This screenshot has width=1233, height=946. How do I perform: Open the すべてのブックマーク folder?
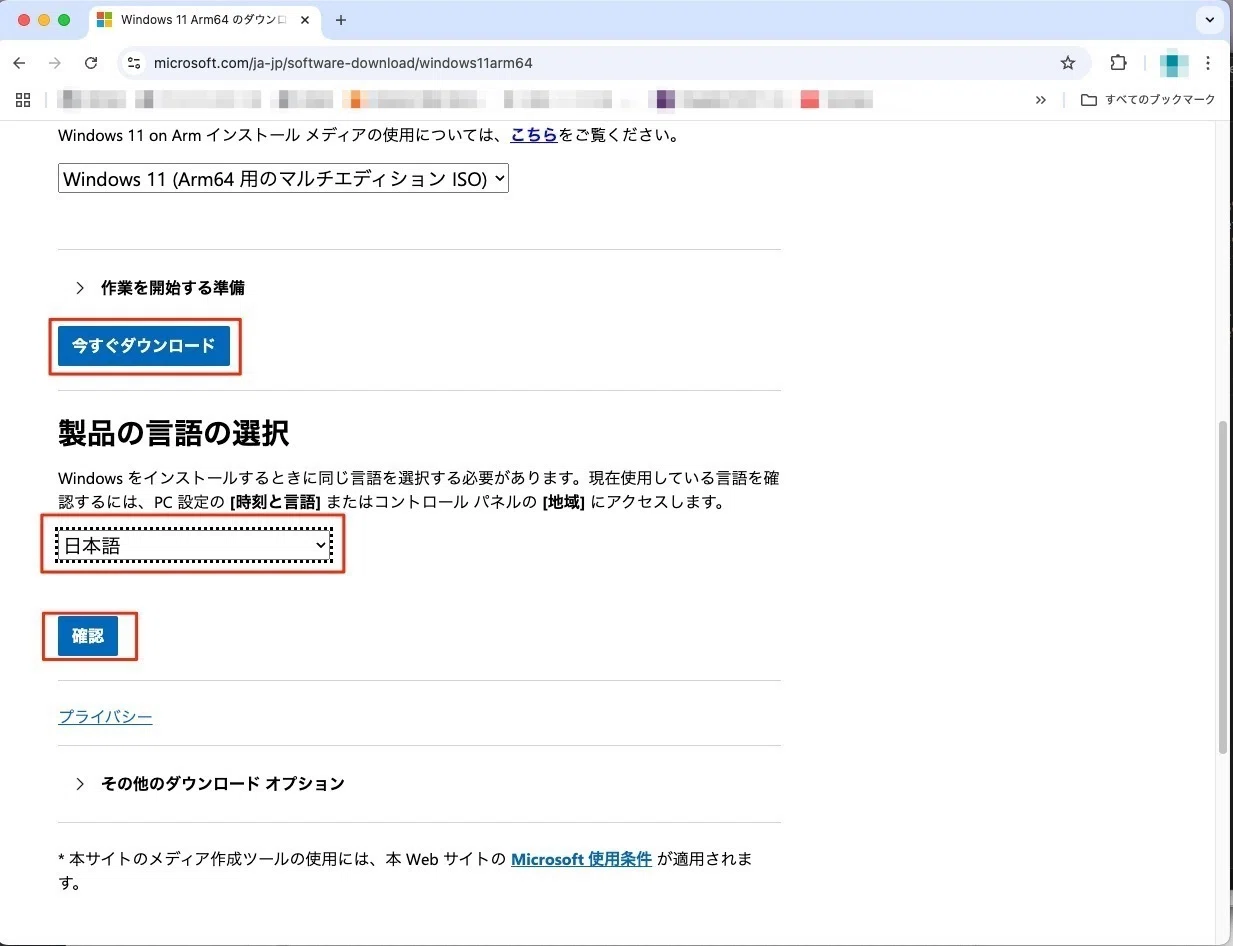[x=1148, y=100]
